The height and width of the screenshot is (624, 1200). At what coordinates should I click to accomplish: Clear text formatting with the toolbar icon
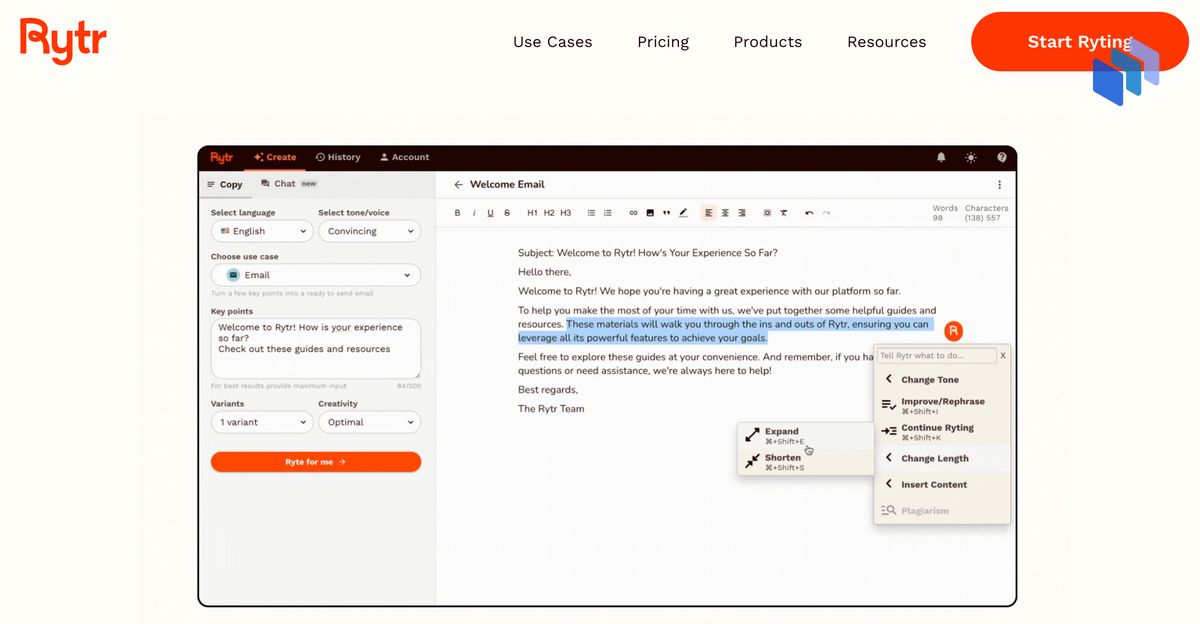click(784, 213)
